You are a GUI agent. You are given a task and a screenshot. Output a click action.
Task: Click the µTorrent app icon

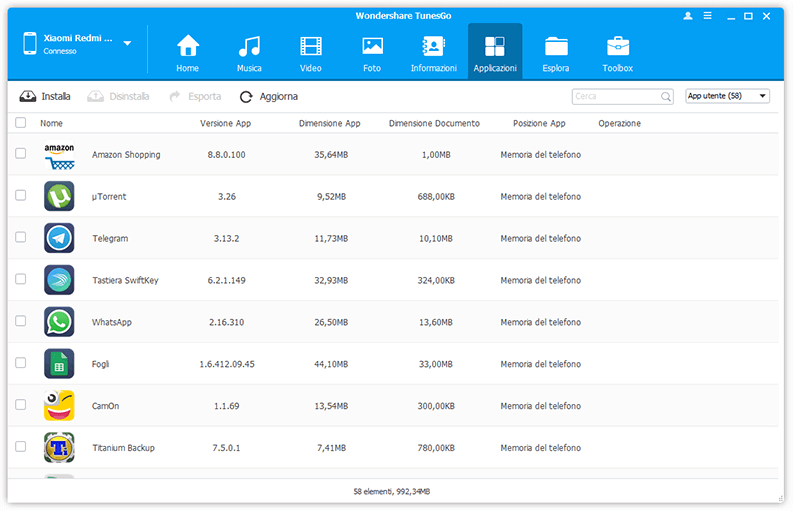click(59, 196)
